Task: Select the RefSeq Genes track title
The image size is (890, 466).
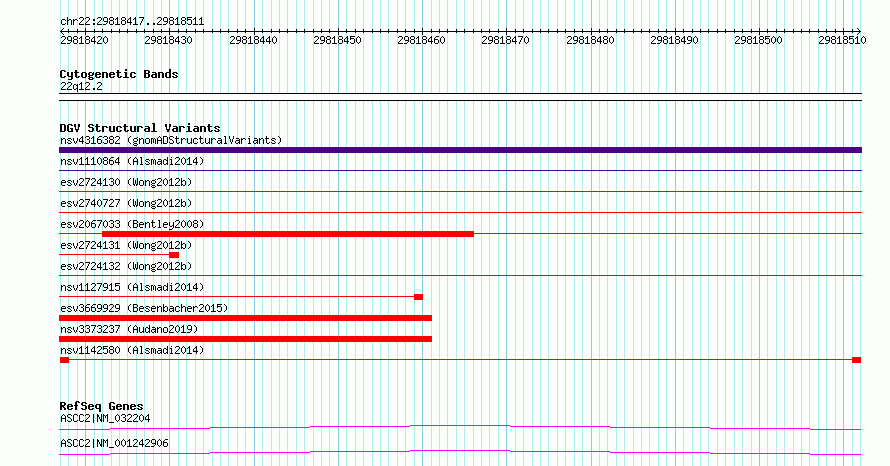Action: [101, 406]
